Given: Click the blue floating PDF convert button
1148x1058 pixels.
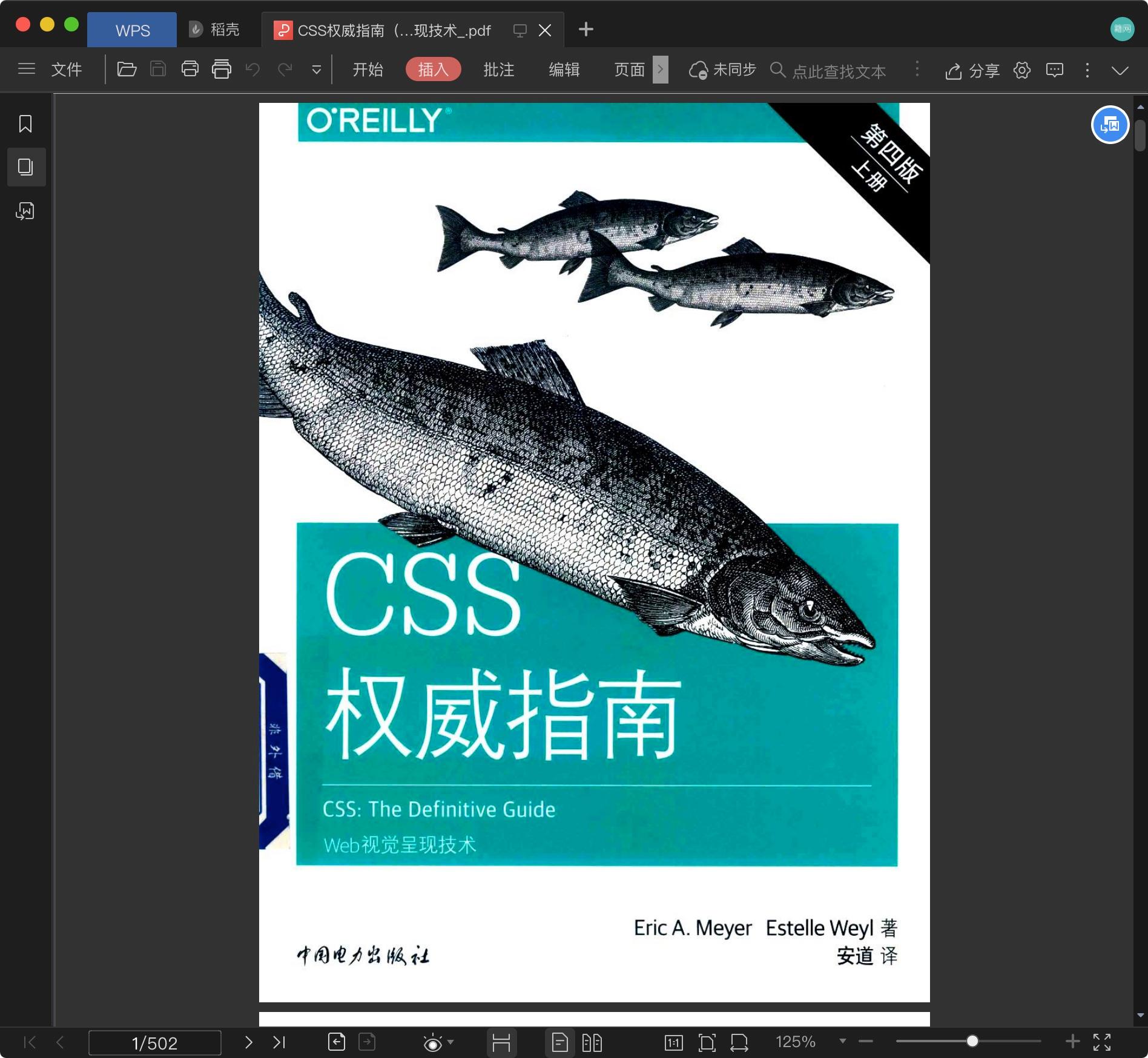Looking at the screenshot, I should (x=1110, y=125).
